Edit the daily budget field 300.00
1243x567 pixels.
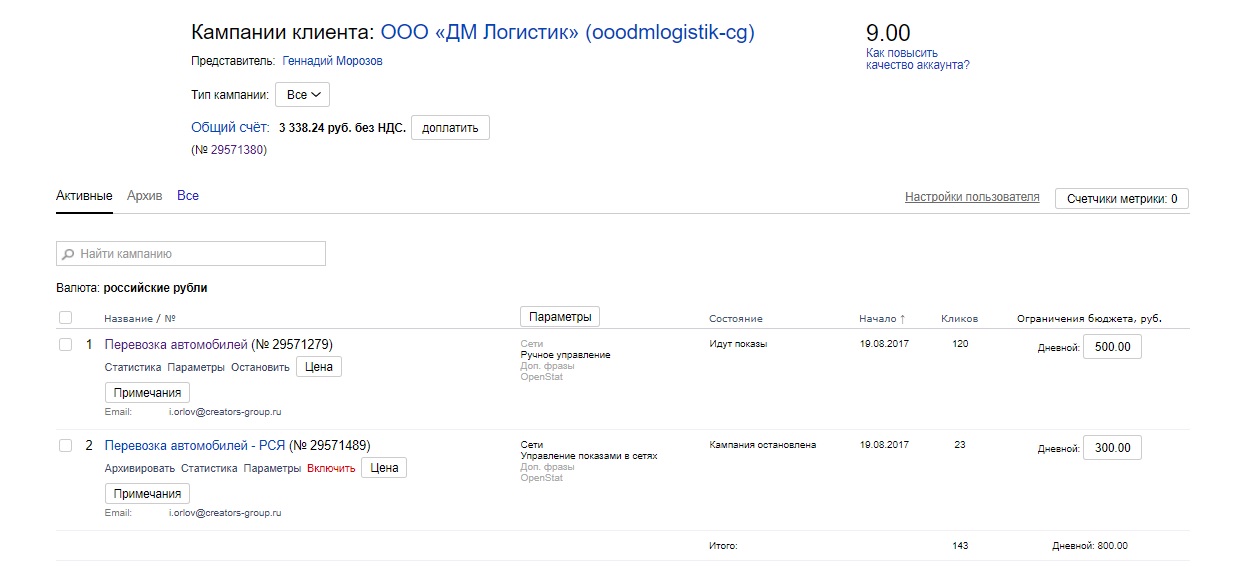point(1112,448)
